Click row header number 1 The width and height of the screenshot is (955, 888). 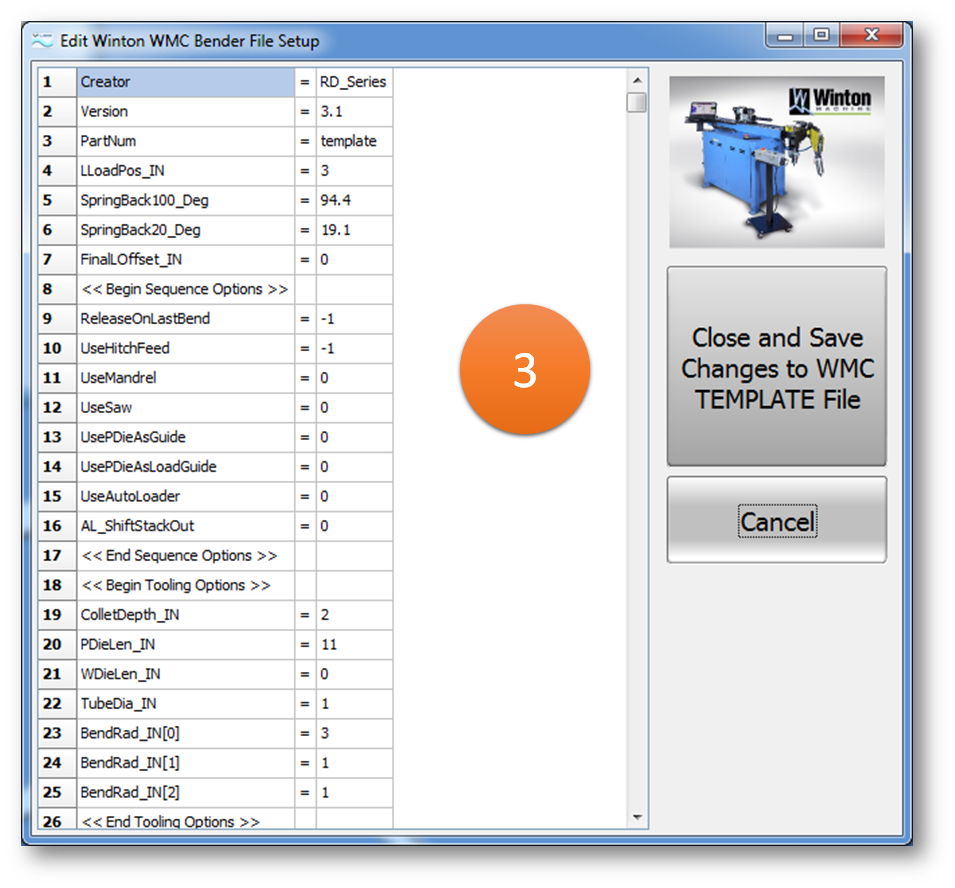tap(57, 82)
